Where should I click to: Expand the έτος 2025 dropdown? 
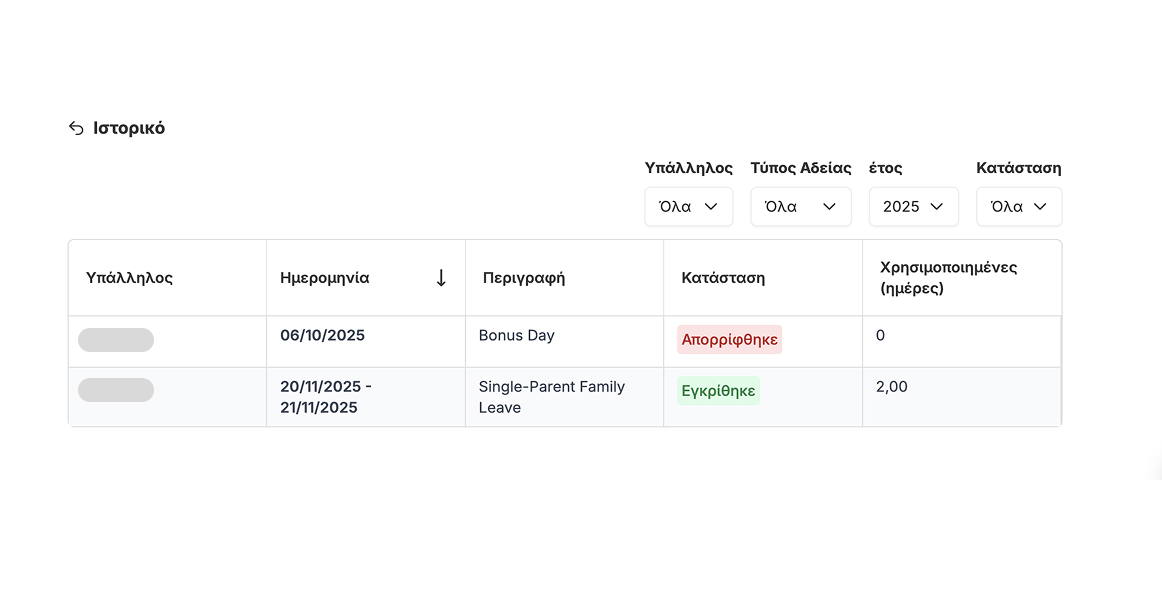(913, 207)
